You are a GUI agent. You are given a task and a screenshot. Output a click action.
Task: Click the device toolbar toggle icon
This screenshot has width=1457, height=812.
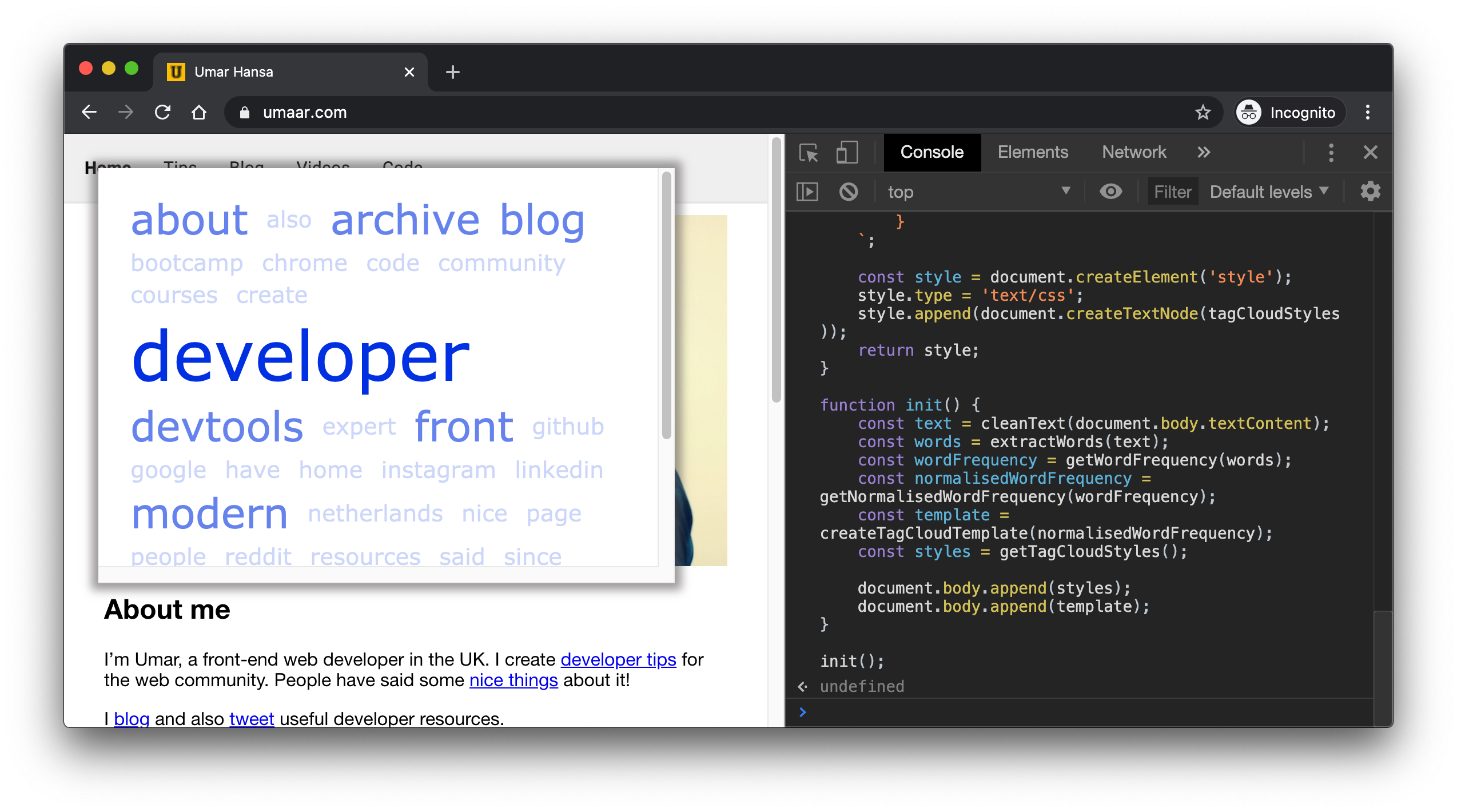(x=846, y=152)
